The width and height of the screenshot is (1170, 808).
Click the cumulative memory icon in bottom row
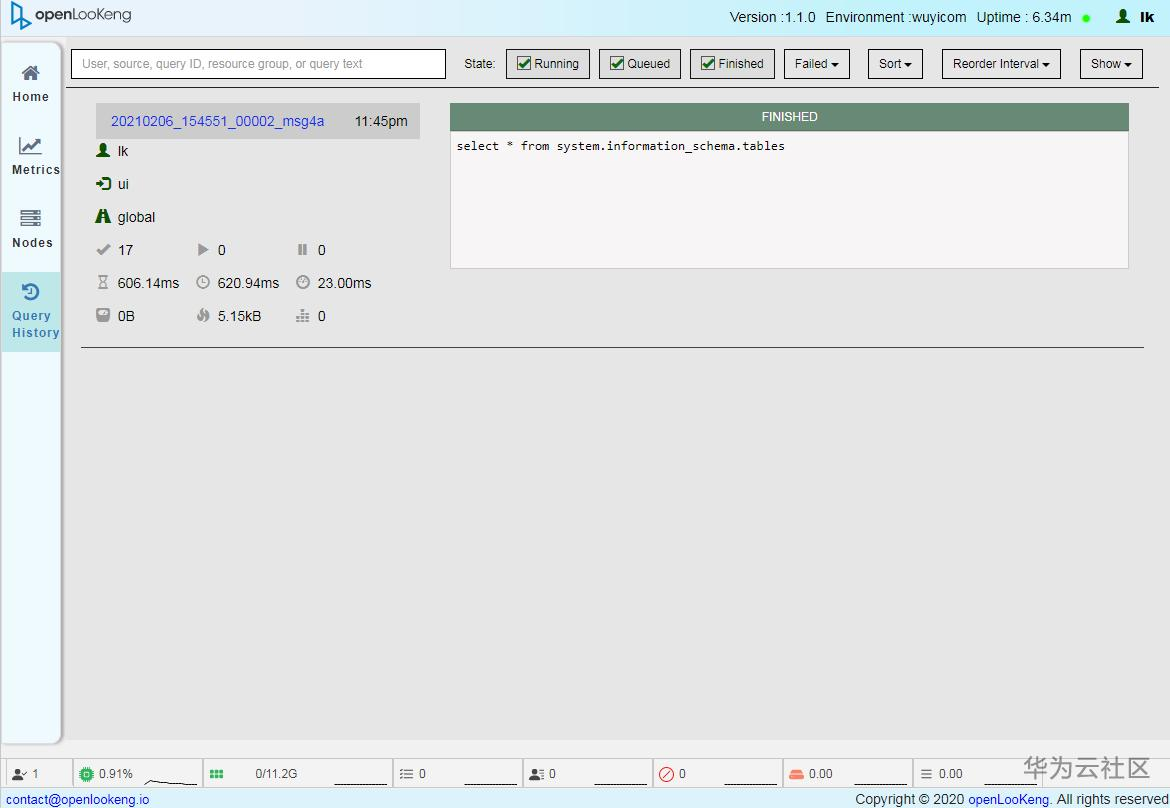click(302, 316)
